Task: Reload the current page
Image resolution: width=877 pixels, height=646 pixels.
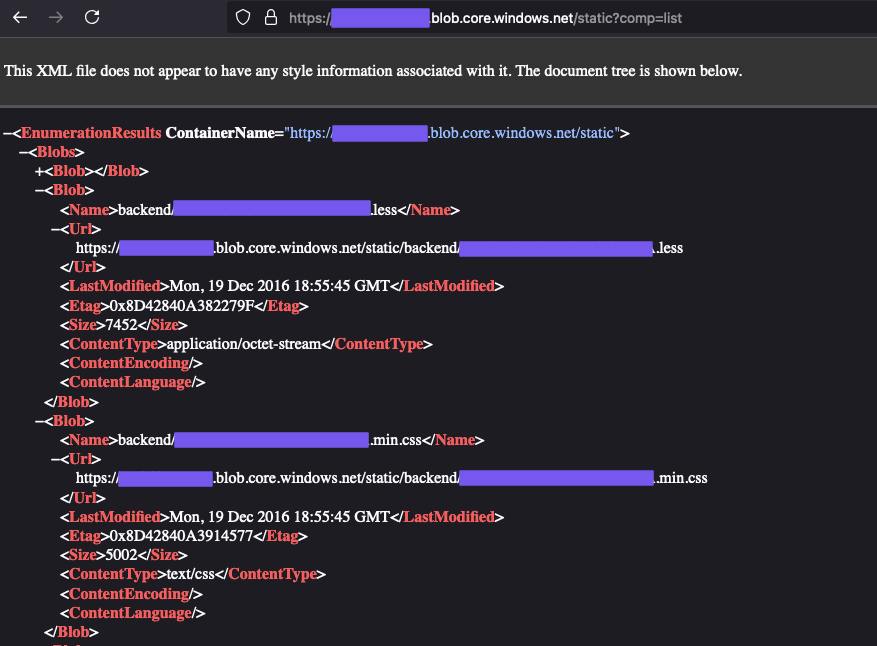Action: pyautogui.click(x=91, y=17)
